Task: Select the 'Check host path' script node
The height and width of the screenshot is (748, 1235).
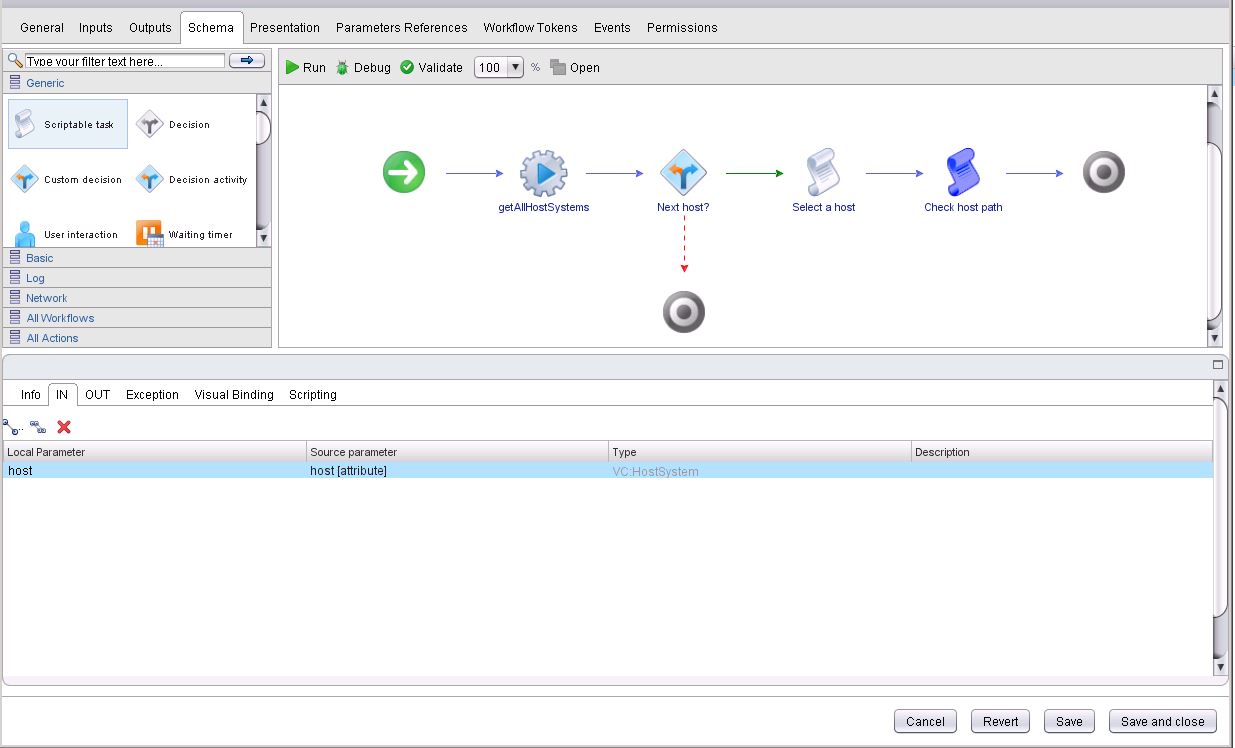Action: 962,174
